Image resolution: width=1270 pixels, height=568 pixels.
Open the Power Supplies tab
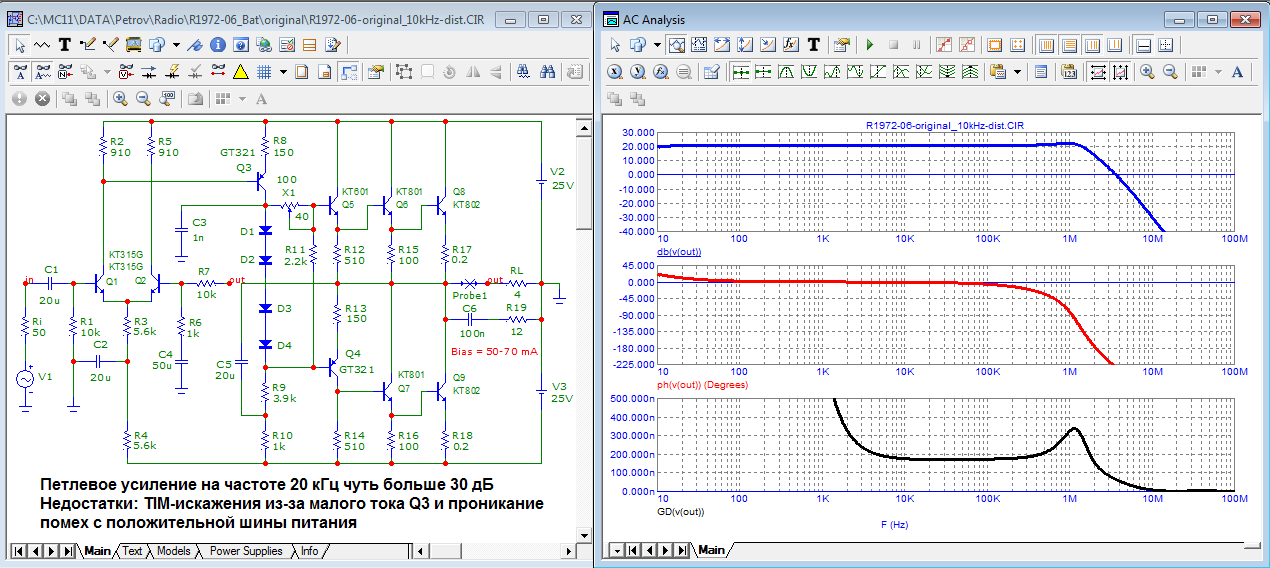point(246,551)
